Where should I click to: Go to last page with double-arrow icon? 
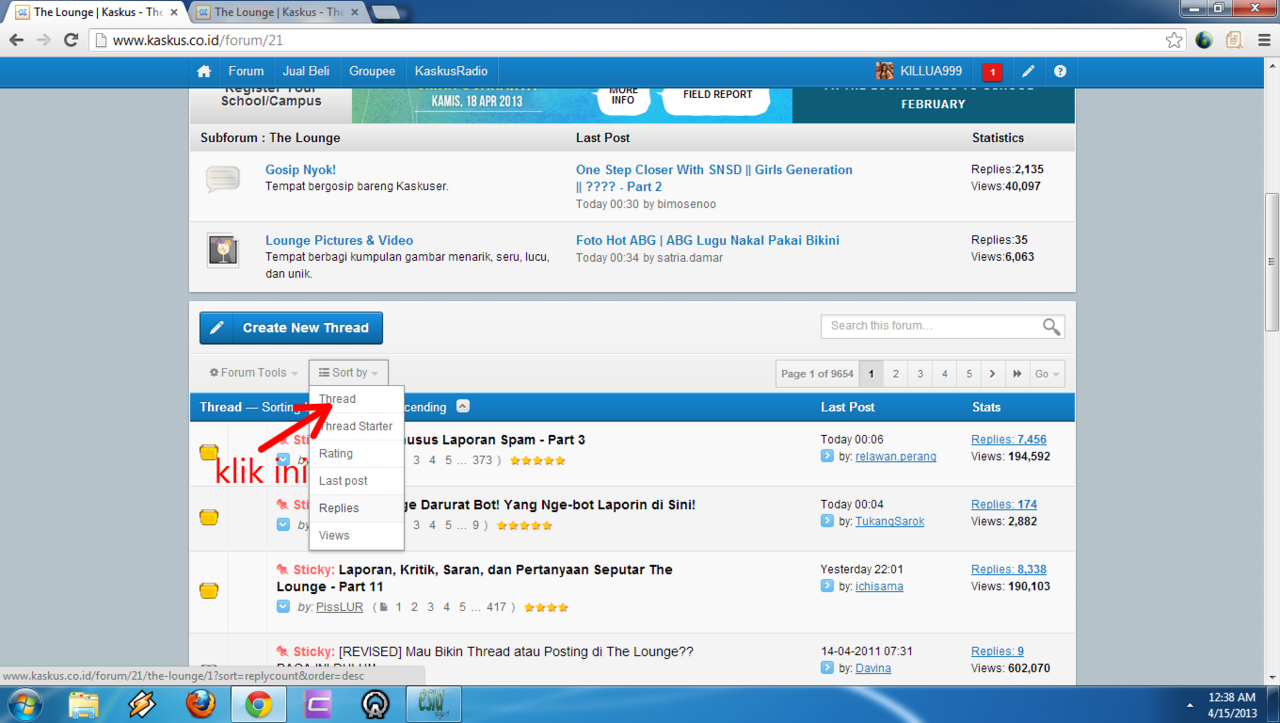[1017, 374]
